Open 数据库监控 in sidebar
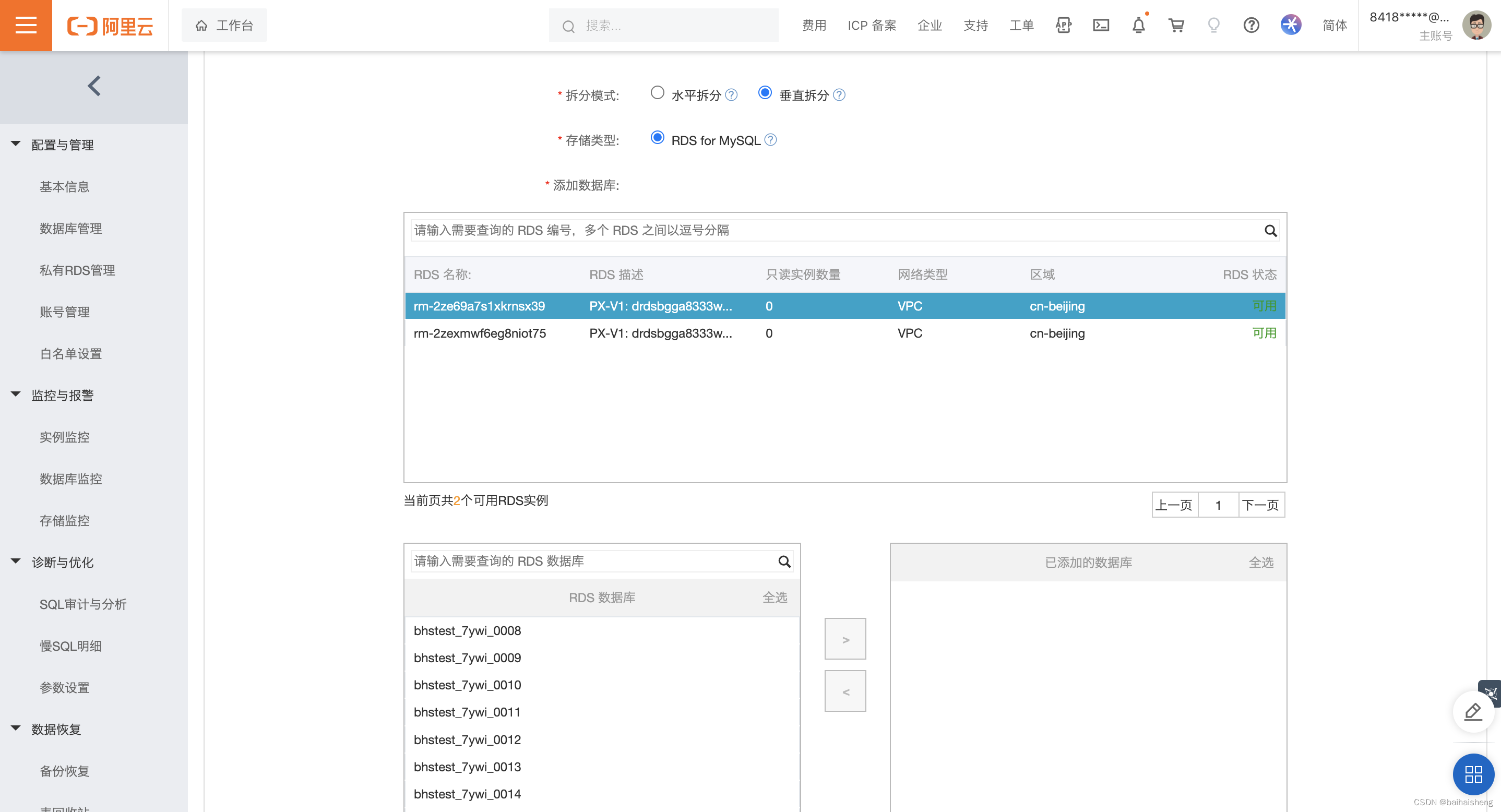The image size is (1501, 812). (71, 480)
